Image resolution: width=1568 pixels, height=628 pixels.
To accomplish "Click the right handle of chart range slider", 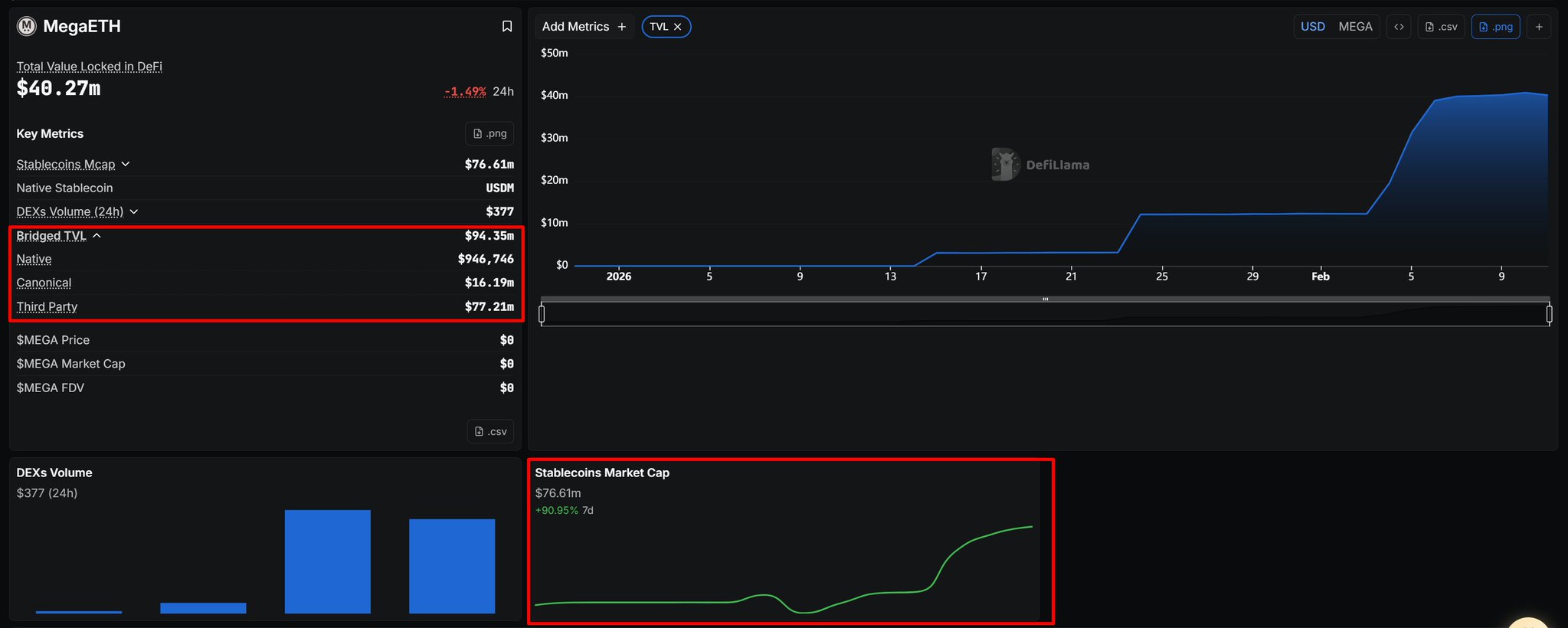I will (1549, 314).
